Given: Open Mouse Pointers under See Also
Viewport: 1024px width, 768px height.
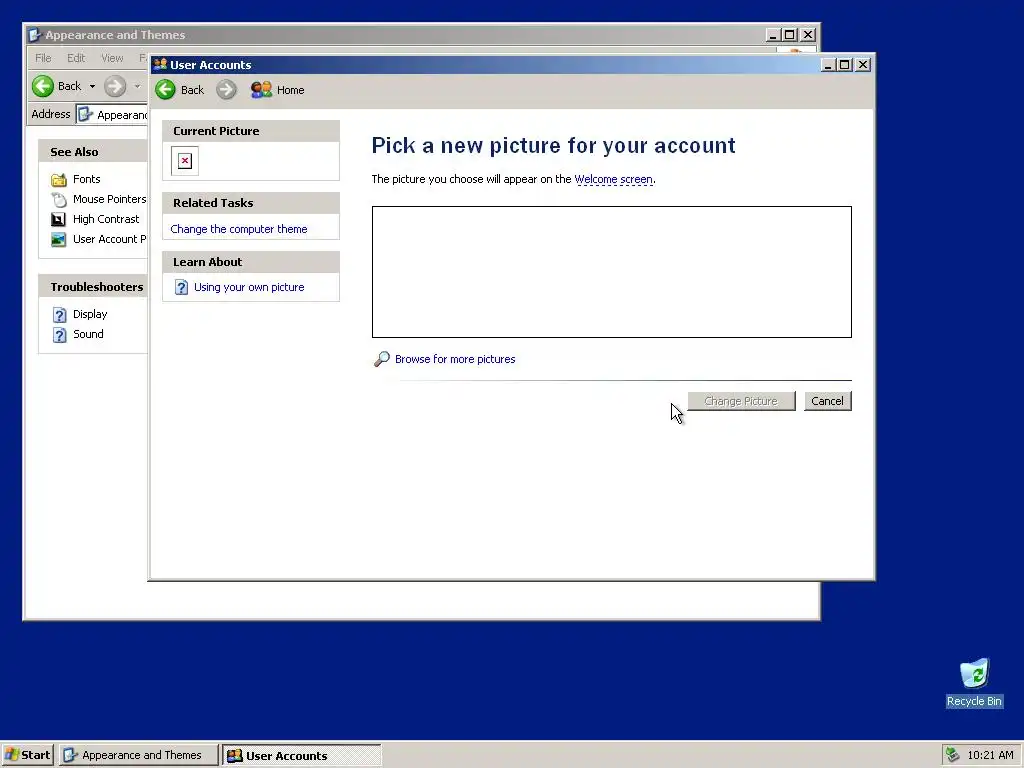Looking at the screenshot, I should 110,199.
